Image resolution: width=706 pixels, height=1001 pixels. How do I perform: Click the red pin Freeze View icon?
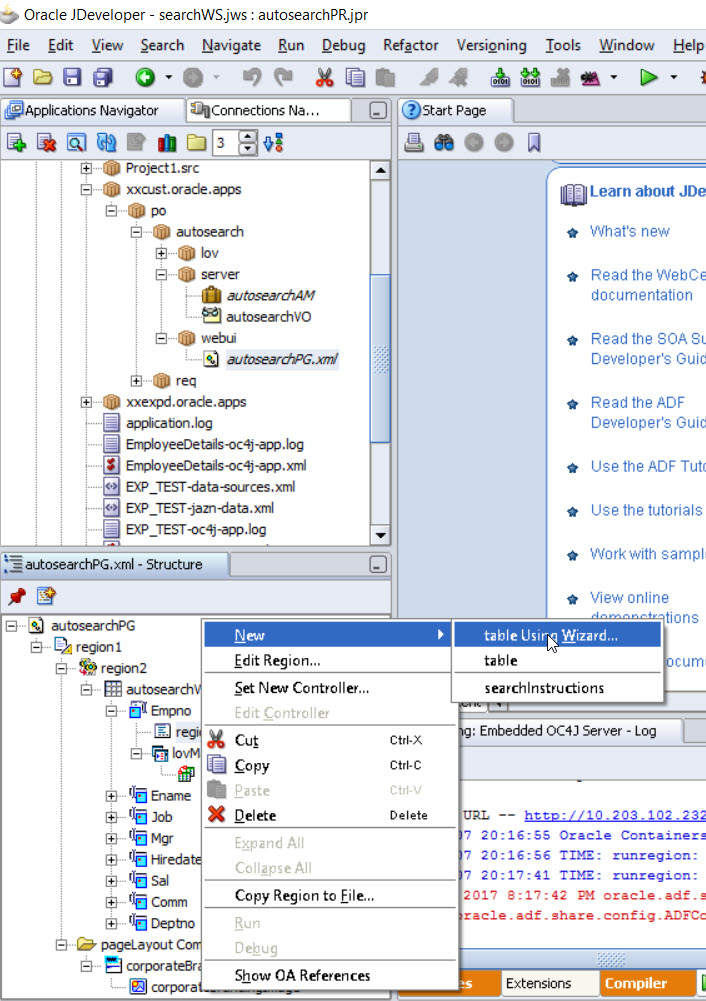17,596
